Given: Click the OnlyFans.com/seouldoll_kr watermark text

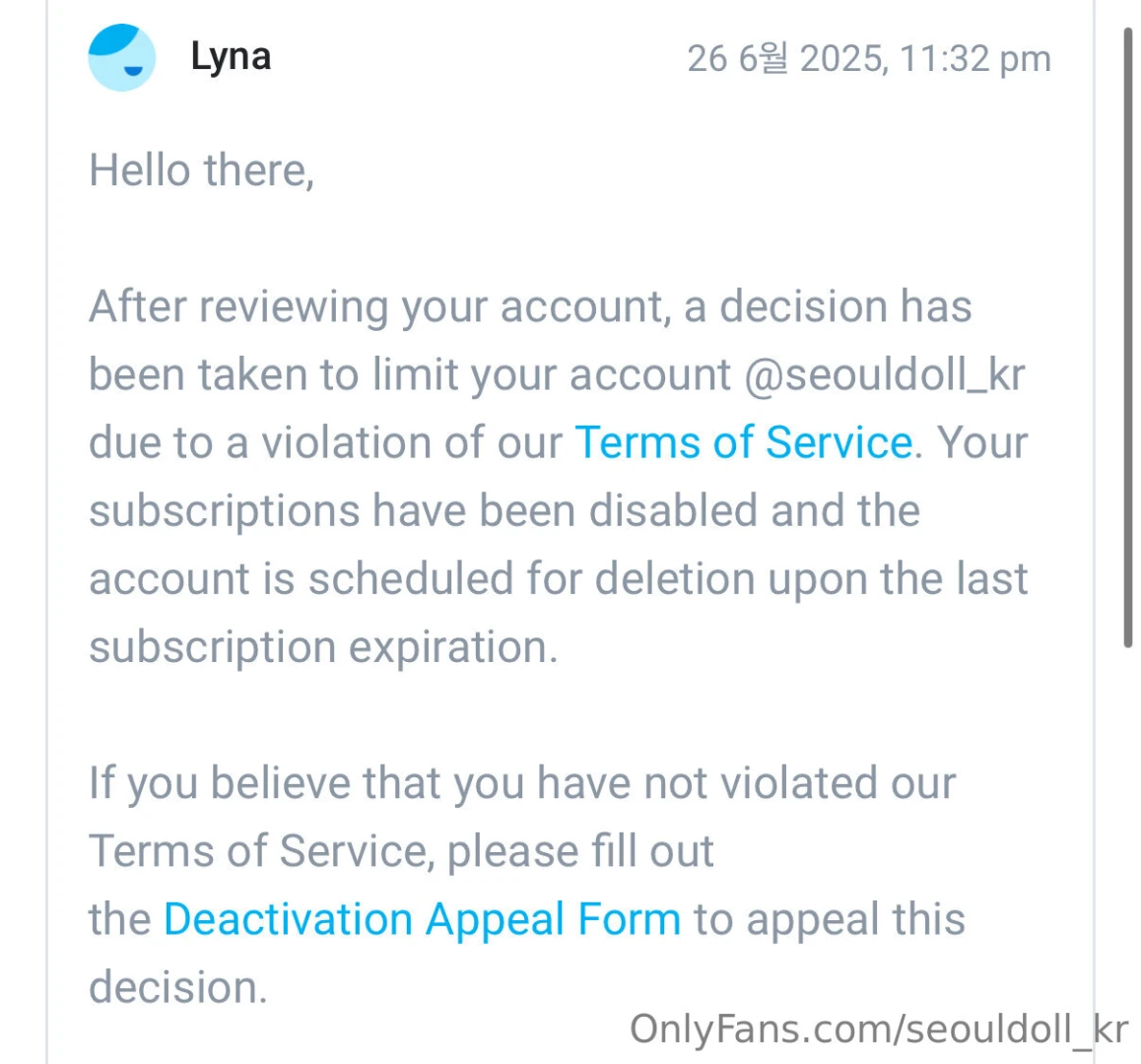Looking at the screenshot, I should point(879,1030).
